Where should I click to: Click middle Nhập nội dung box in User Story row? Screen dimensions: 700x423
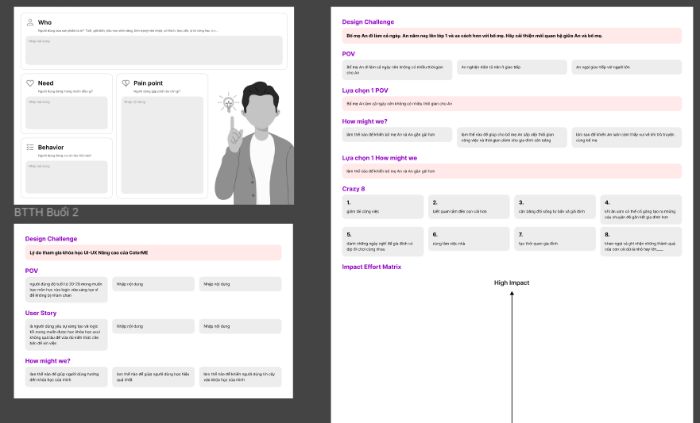(153, 326)
